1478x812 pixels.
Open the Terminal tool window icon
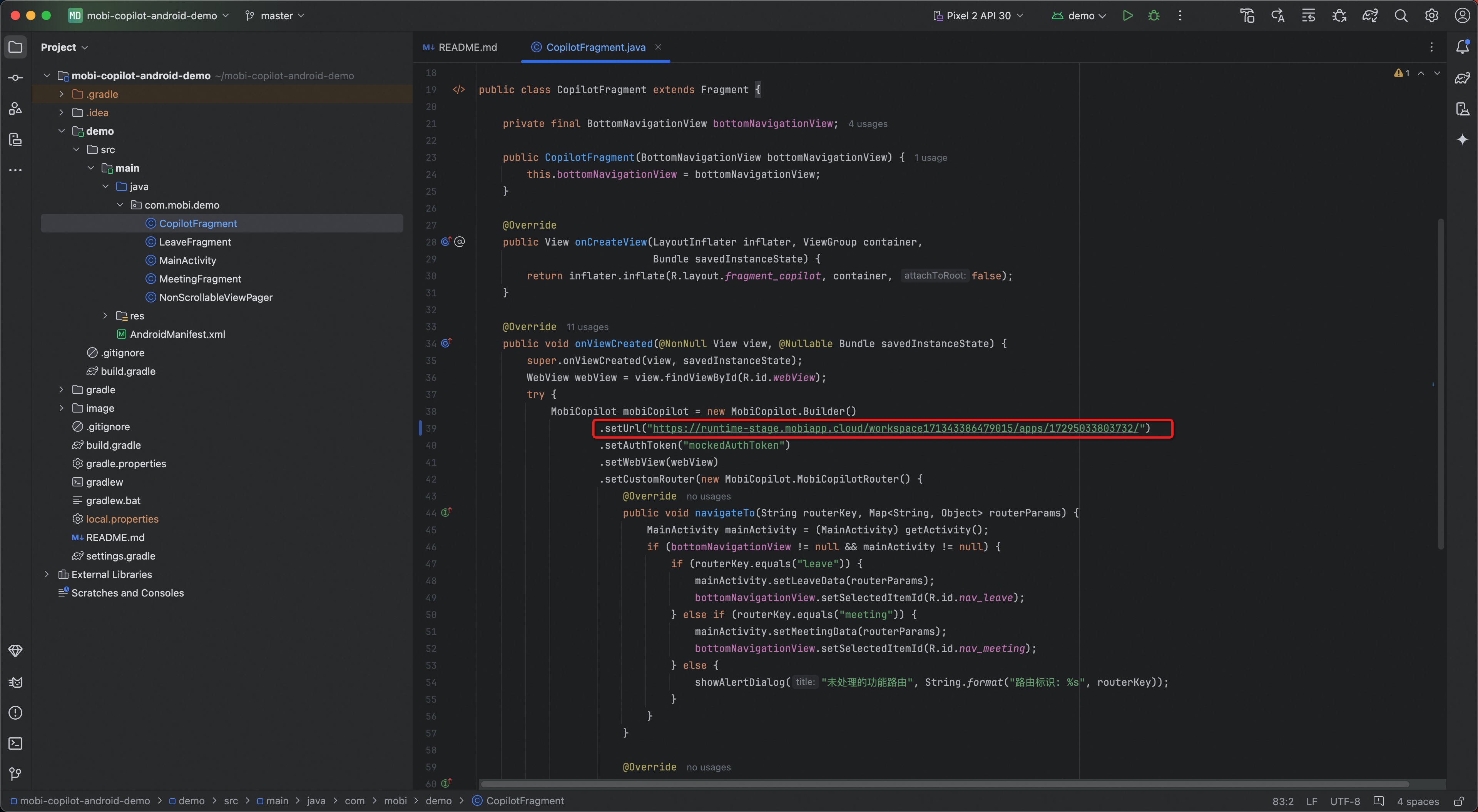(15, 743)
